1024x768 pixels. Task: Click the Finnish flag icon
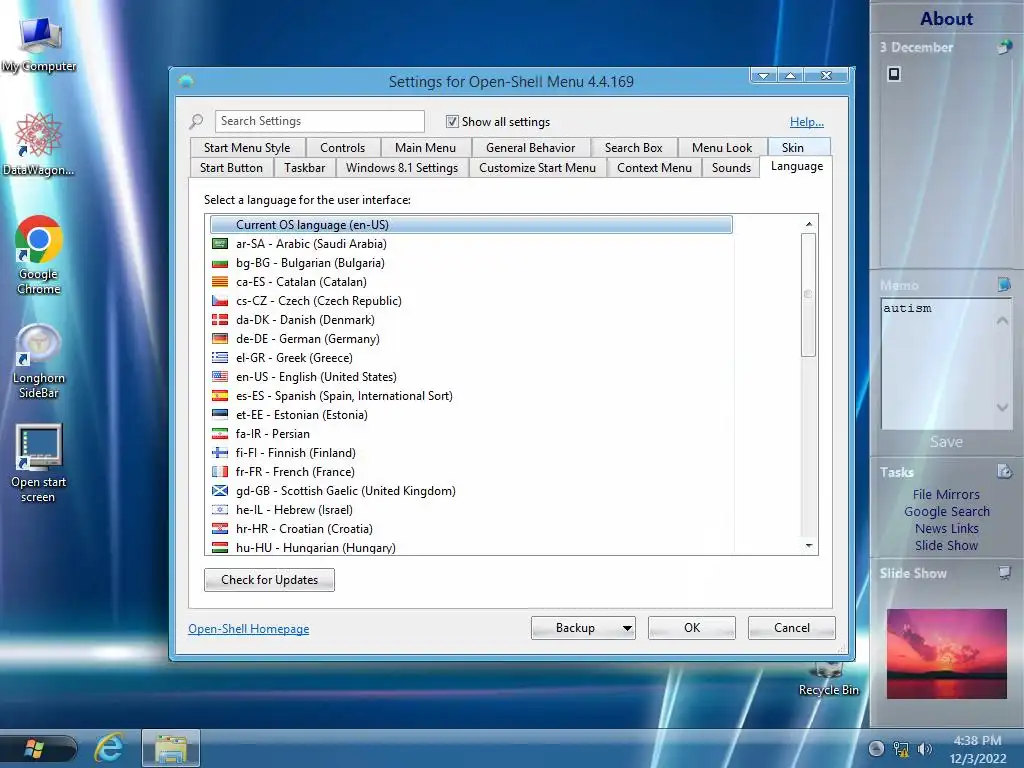pyautogui.click(x=220, y=453)
